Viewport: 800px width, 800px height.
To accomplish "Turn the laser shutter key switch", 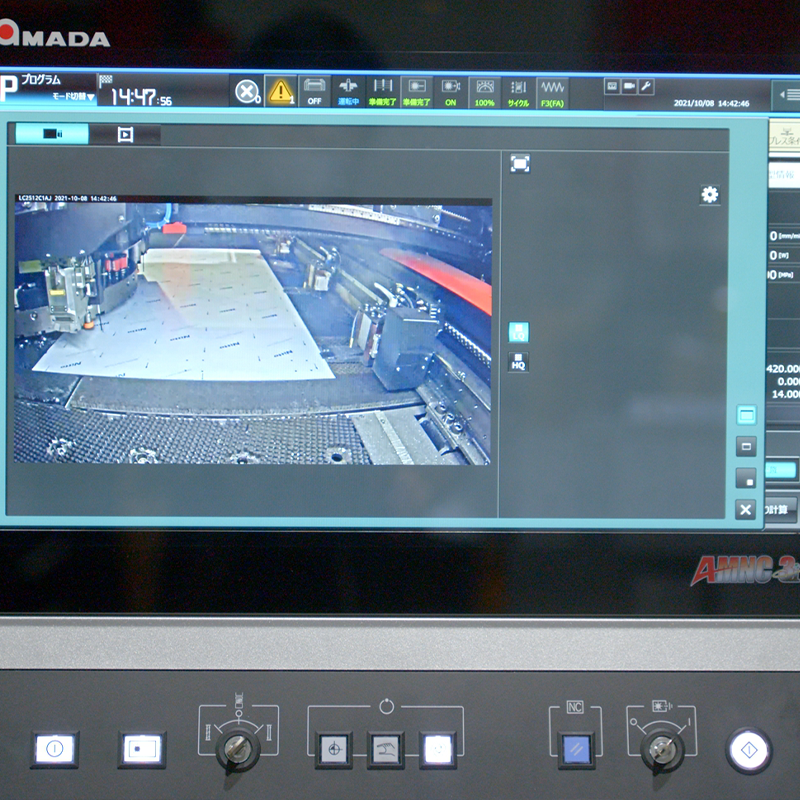I will [662, 750].
